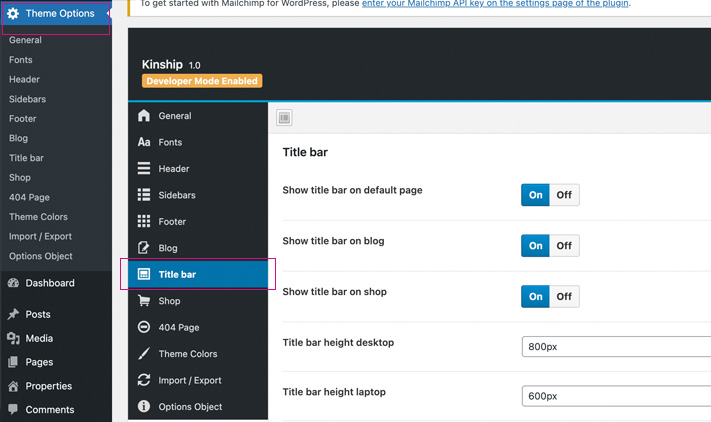
Task: Open Options Object submenu in admin sidebar
Action: pos(41,256)
